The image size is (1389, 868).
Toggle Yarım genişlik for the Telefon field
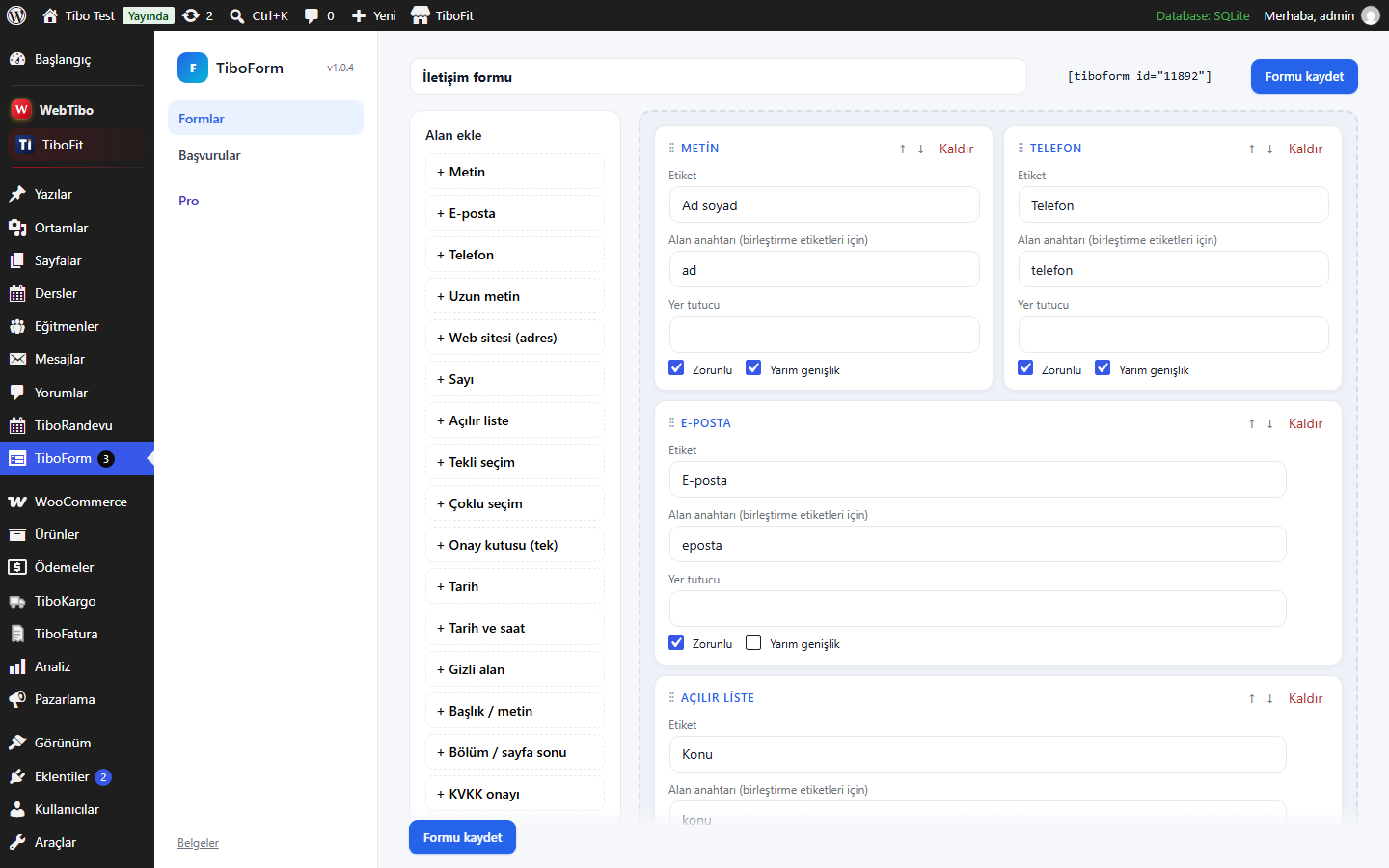(x=1103, y=368)
